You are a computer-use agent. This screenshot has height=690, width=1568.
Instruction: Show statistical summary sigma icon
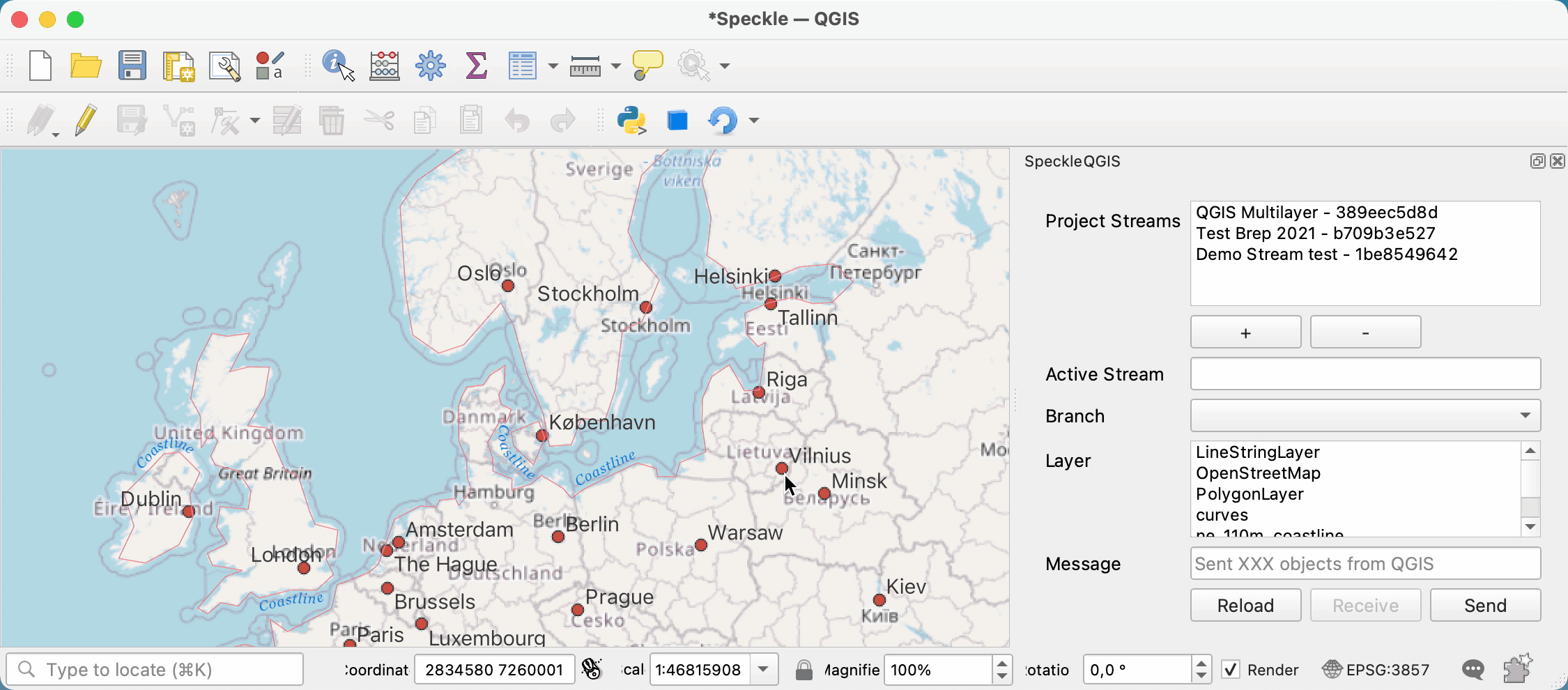(x=476, y=66)
